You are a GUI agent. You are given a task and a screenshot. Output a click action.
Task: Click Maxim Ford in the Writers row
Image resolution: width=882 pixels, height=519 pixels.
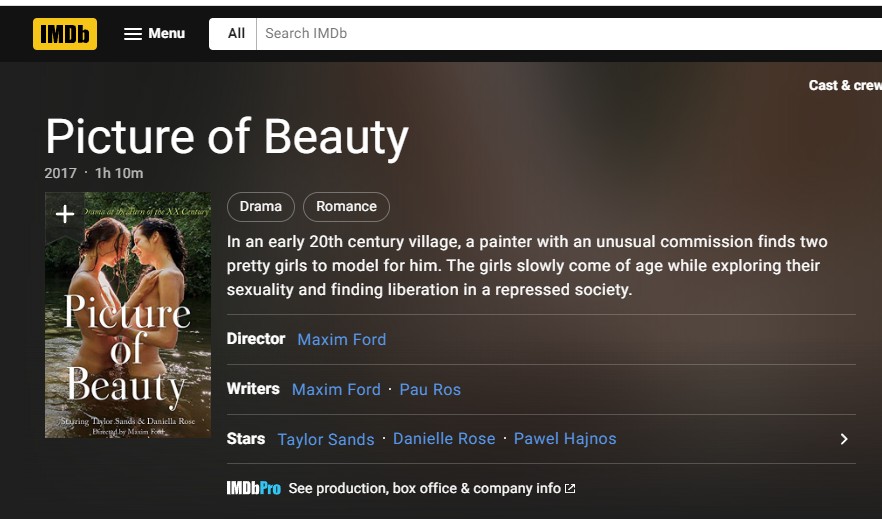tap(336, 389)
